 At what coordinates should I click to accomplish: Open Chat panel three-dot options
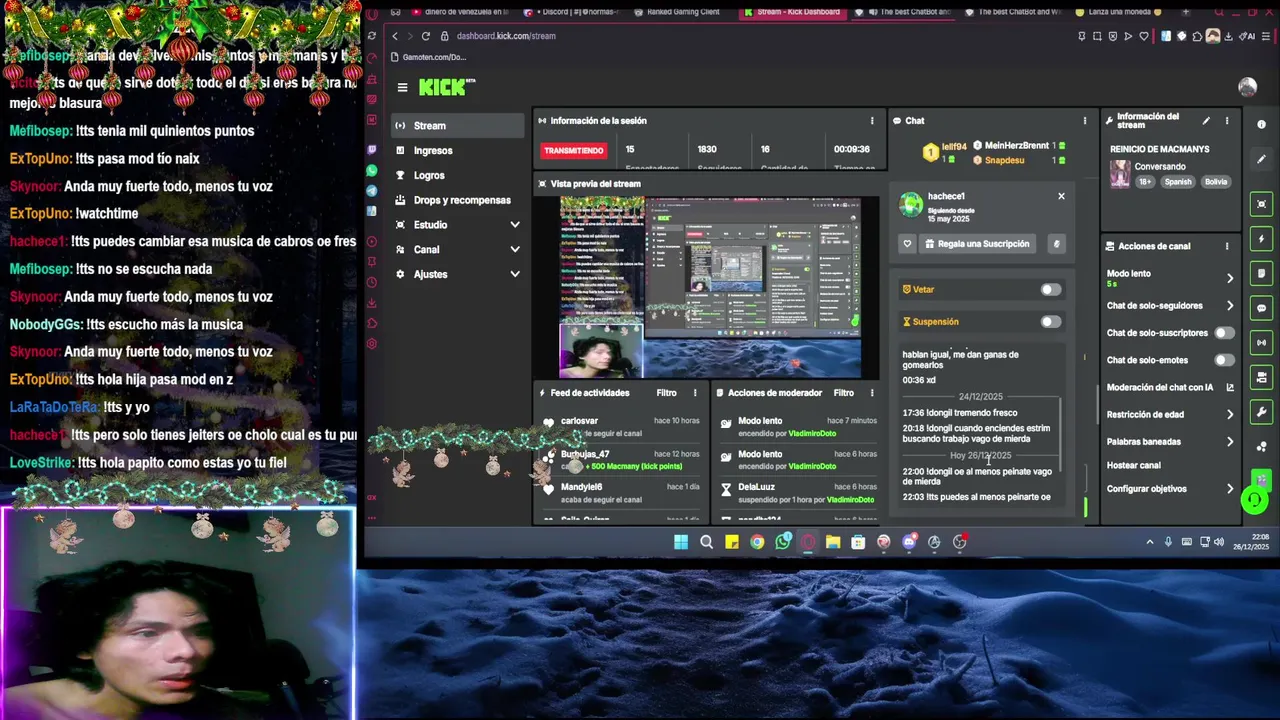(1085, 121)
